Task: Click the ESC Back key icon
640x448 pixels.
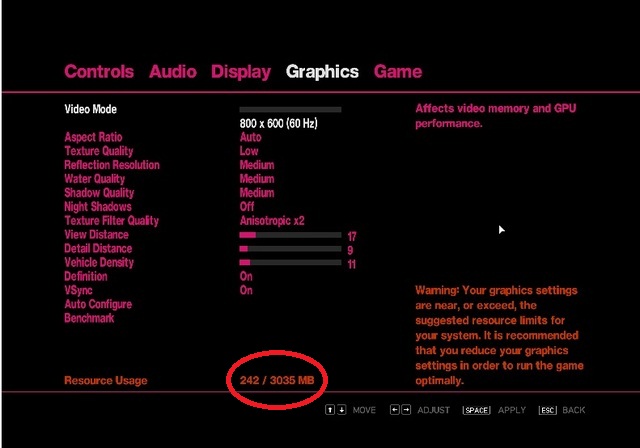Action: coord(547,410)
